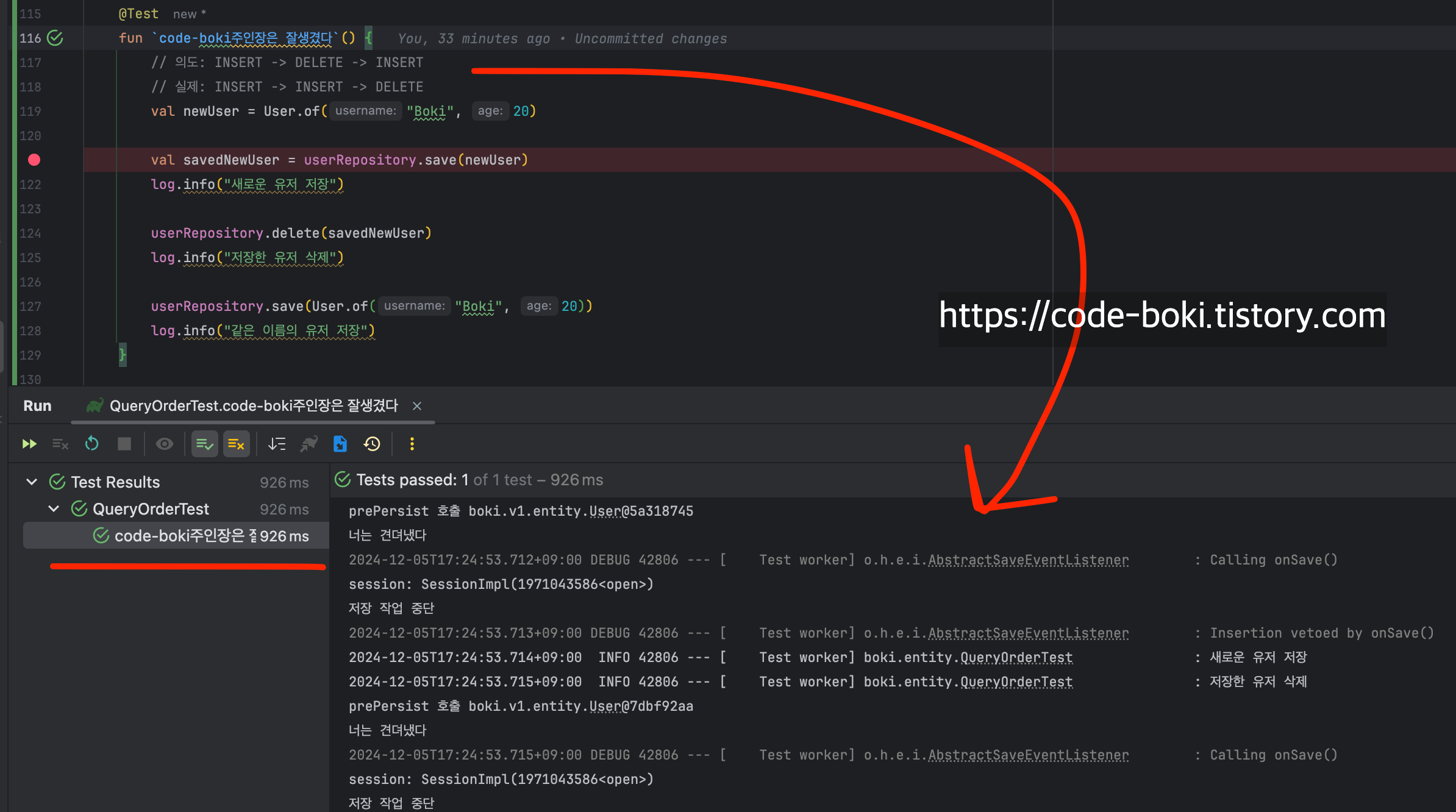Click the Gradle elephant import icon
1456x812 pixels.
click(309, 444)
